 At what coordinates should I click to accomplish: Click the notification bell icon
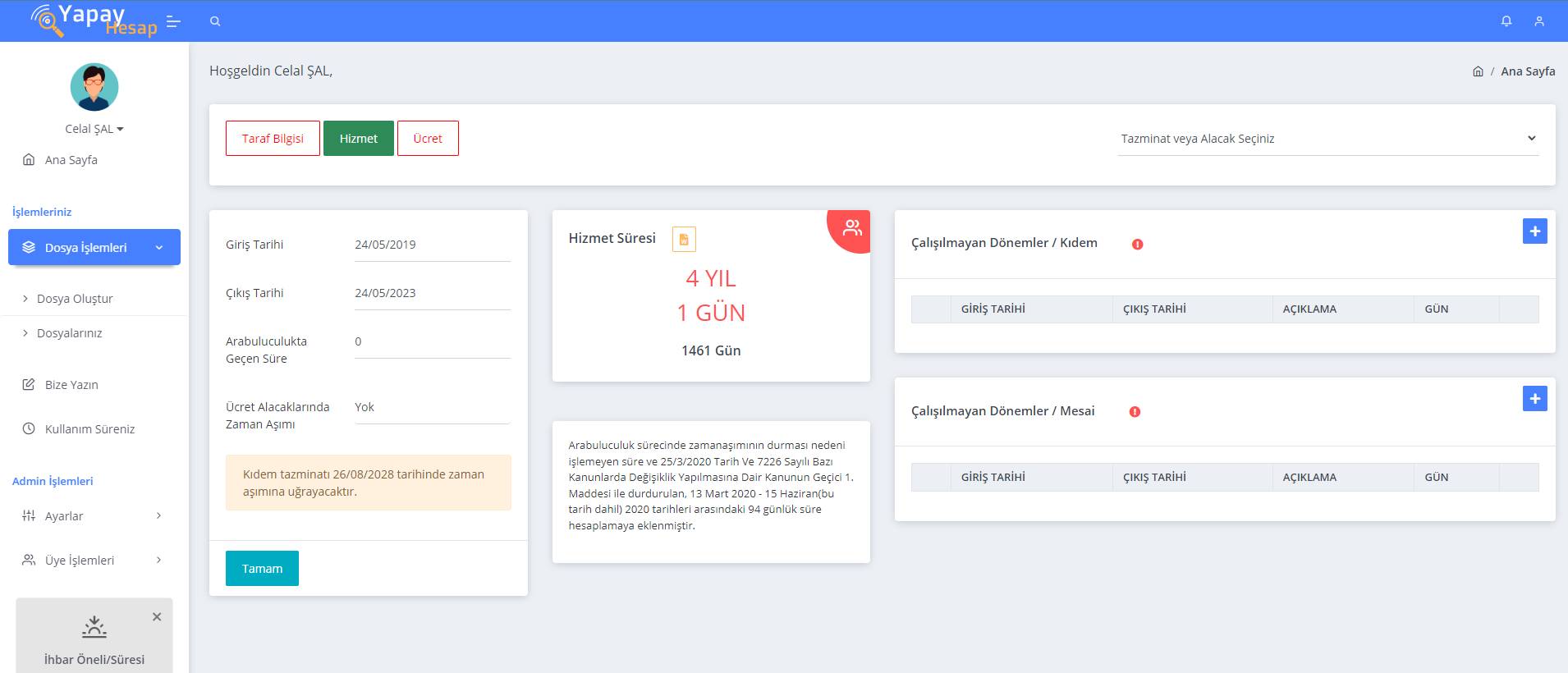[1506, 21]
